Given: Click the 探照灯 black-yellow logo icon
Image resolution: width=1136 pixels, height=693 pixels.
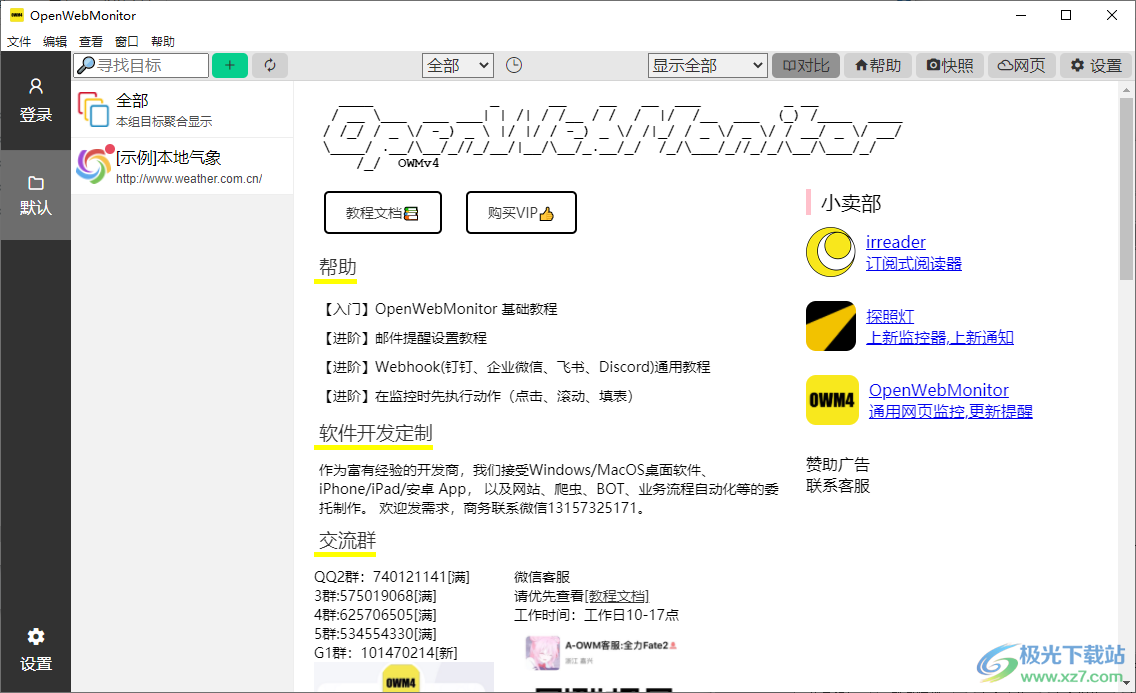Looking at the screenshot, I should click(831, 326).
